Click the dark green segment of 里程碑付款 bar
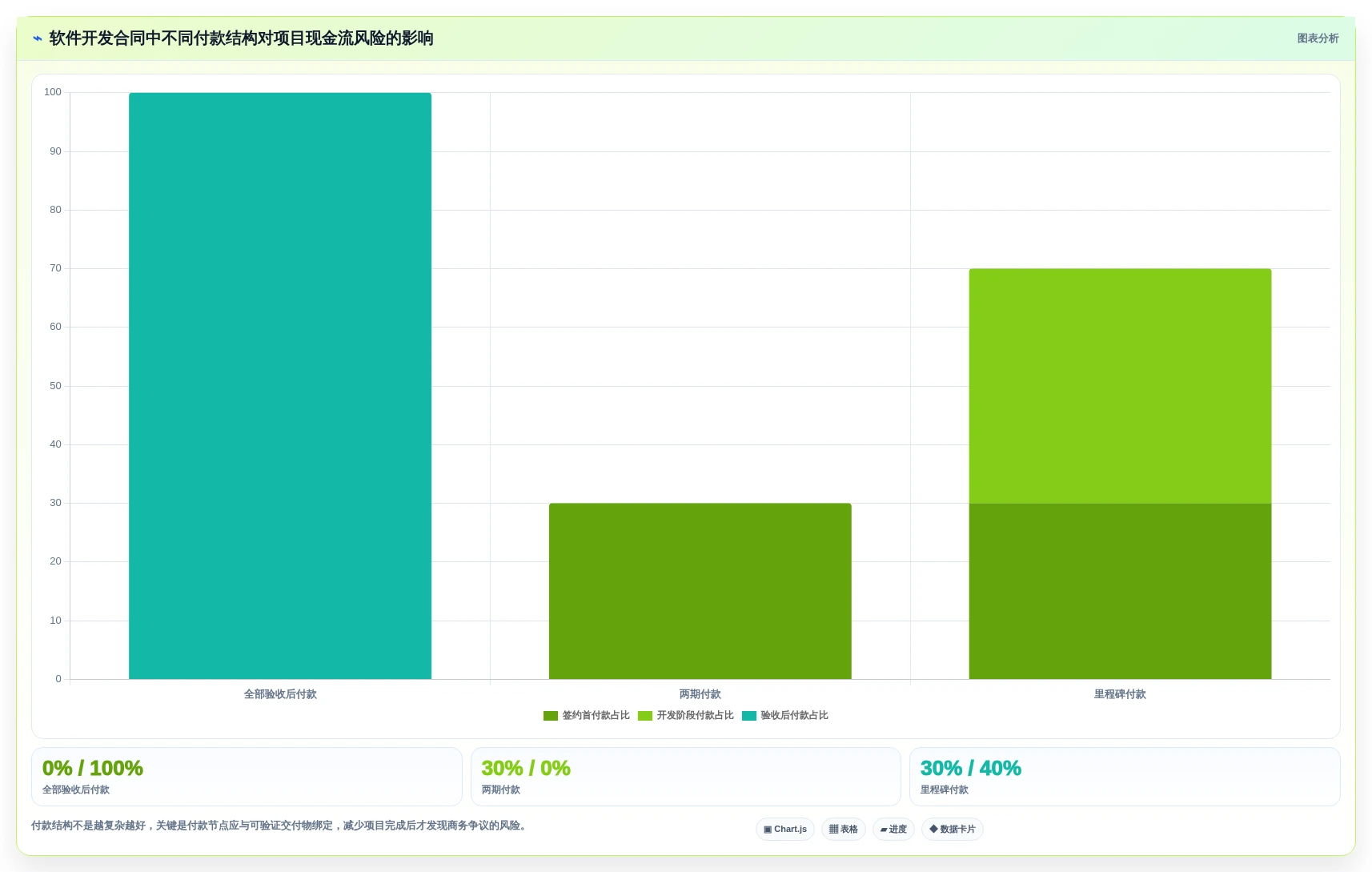The height and width of the screenshot is (872, 1372). click(x=1120, y=591)
